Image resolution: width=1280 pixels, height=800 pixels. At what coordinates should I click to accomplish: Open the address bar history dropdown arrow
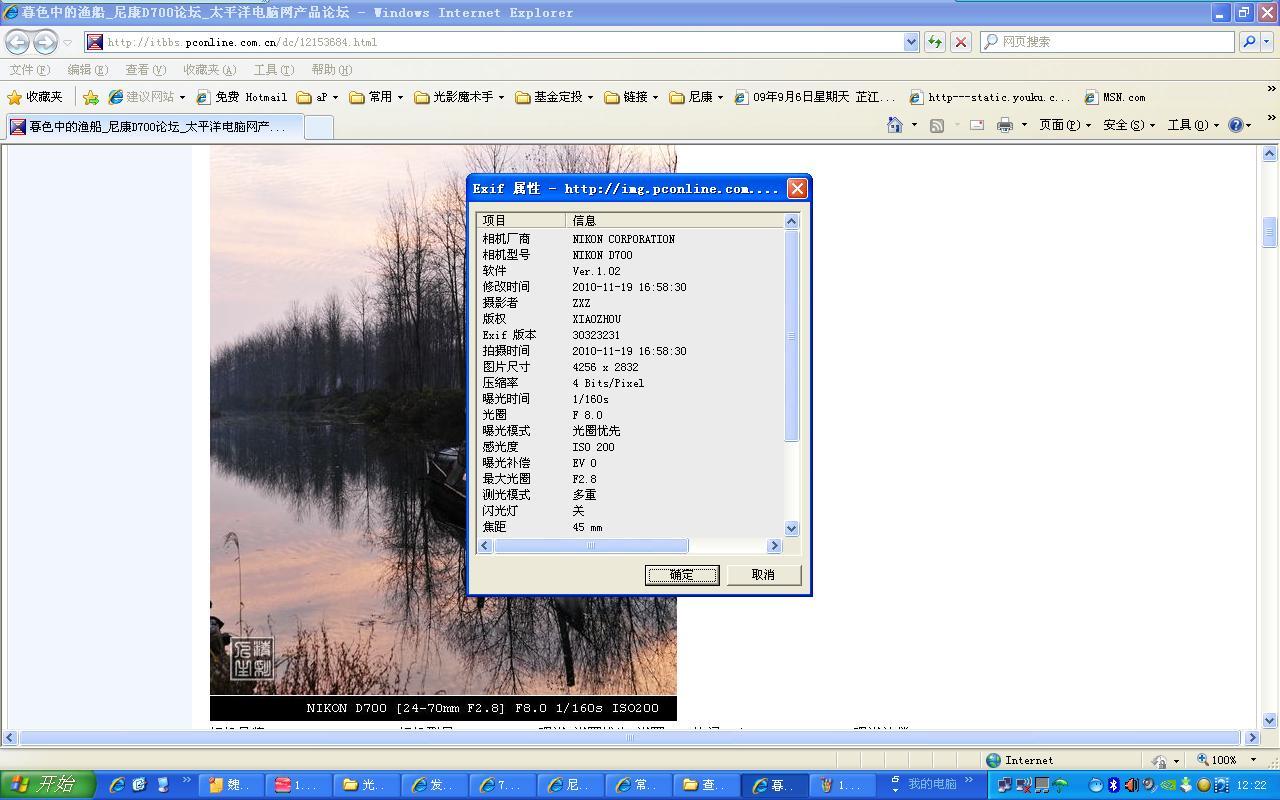coord(911,42)
